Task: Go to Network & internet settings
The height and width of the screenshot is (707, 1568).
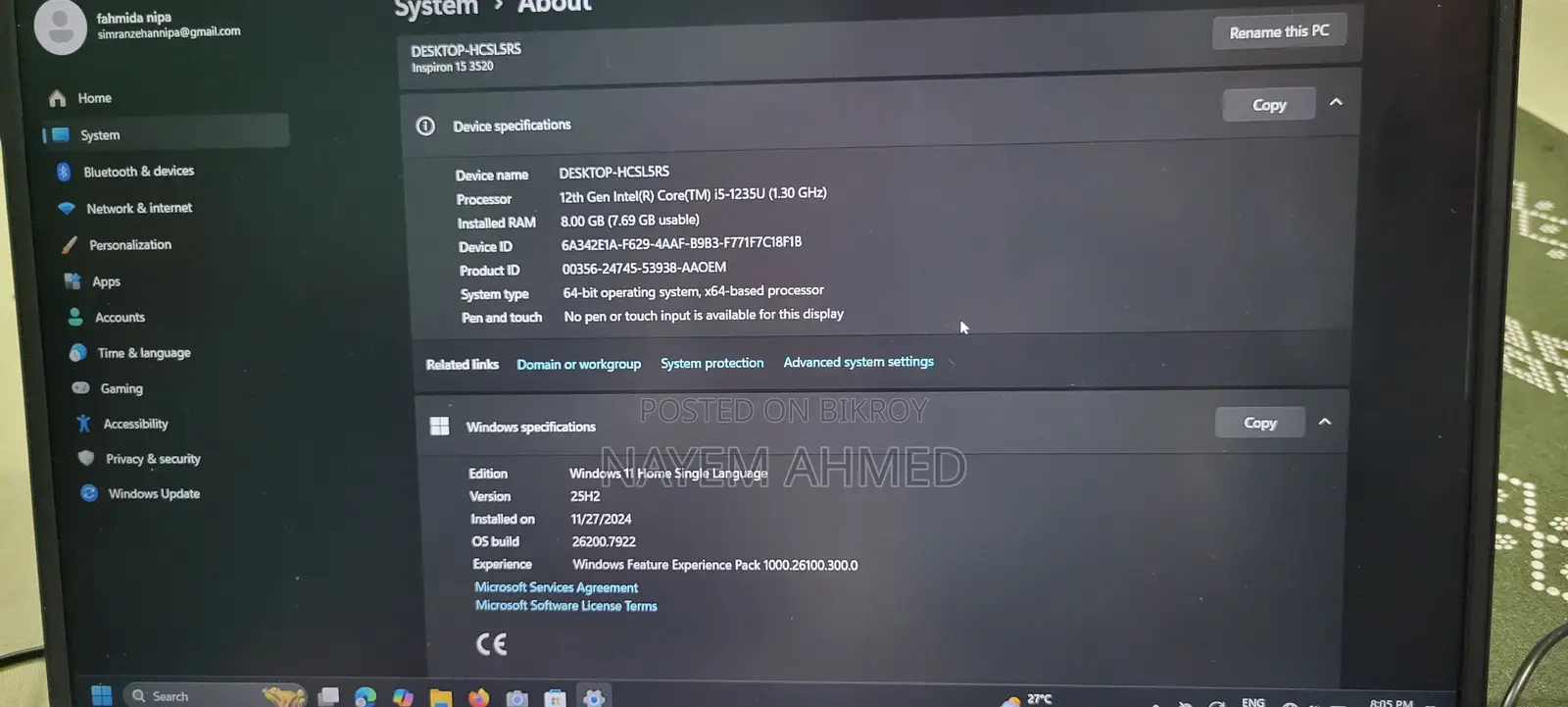Action: [x=139, y=208]
